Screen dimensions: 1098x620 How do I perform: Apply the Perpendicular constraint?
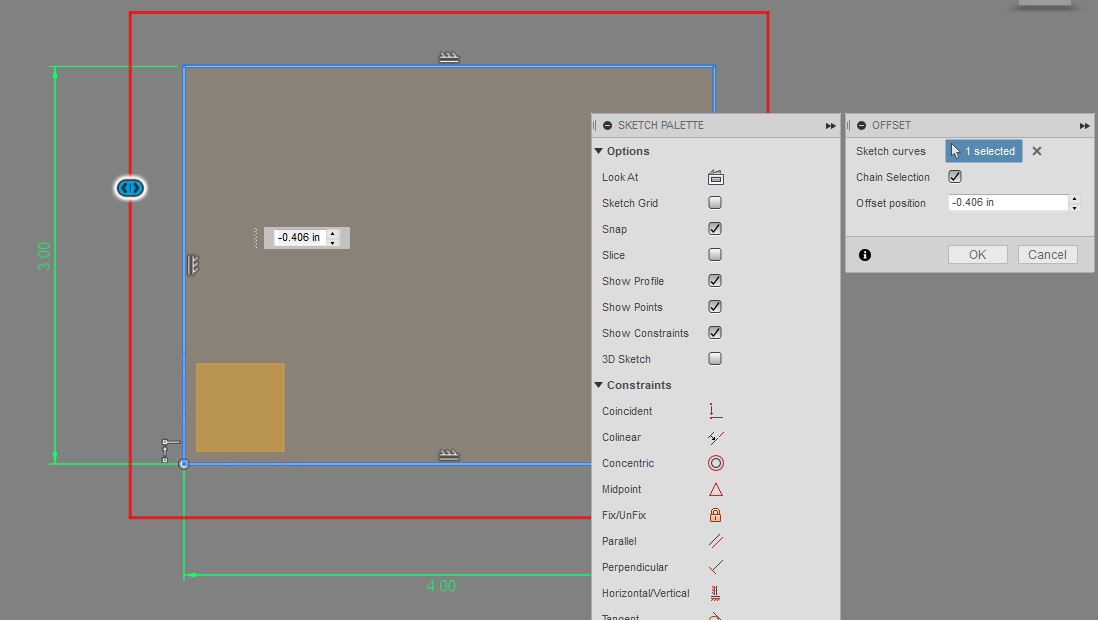pos(716,566)
